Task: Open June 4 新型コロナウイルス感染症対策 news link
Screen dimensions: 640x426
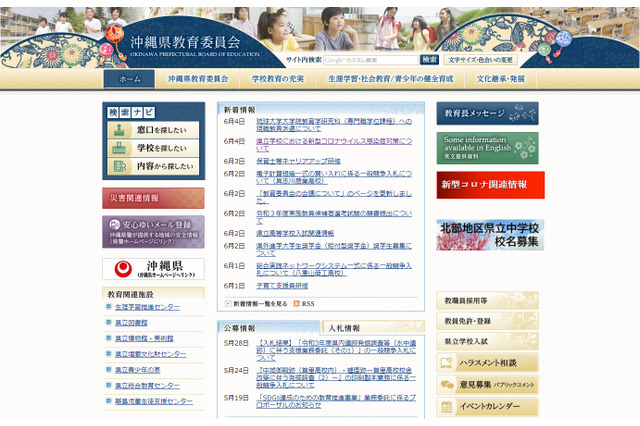Action: click(334, 145)
